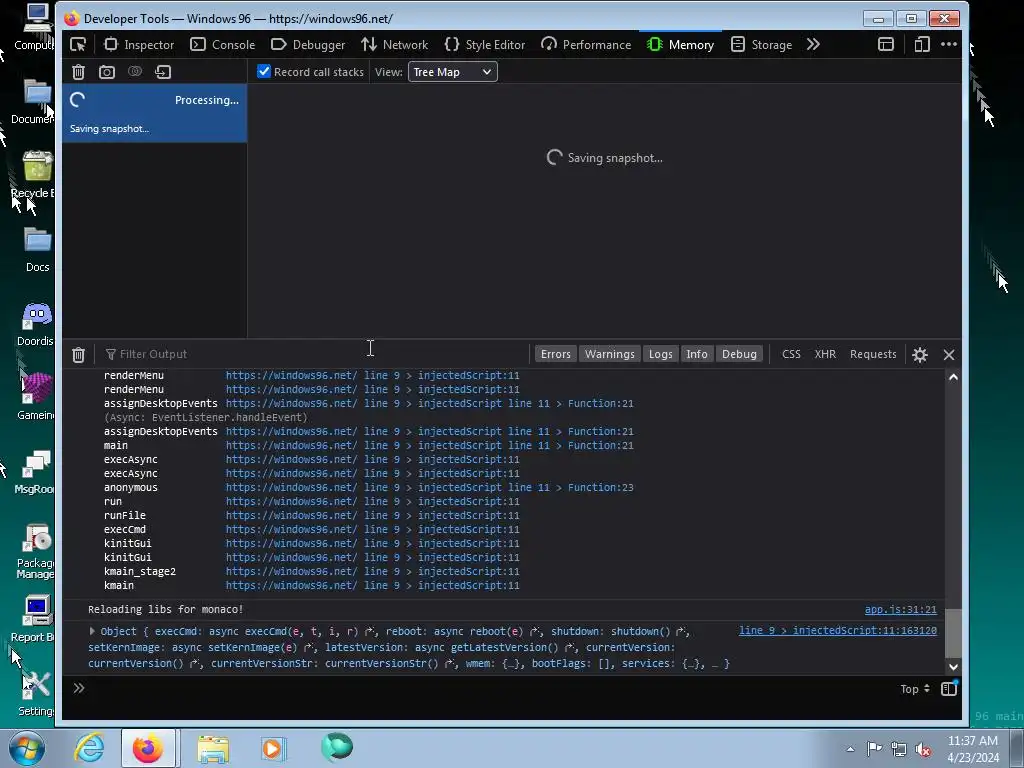Screen dimensions: 1024x768
Task: Activate the element picker icon
Action: [x=78, y=44]
